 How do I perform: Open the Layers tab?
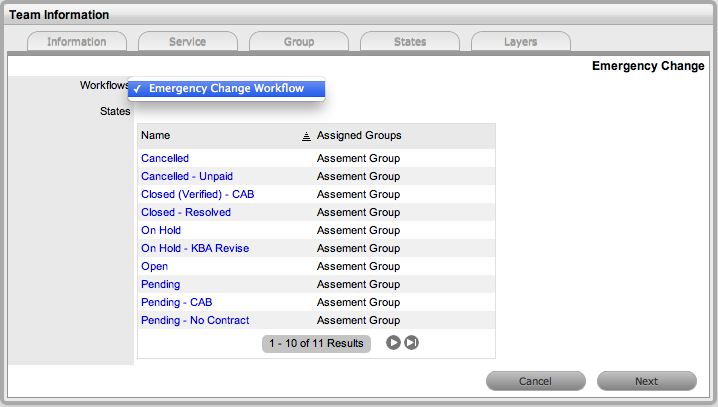click(520, 42)
